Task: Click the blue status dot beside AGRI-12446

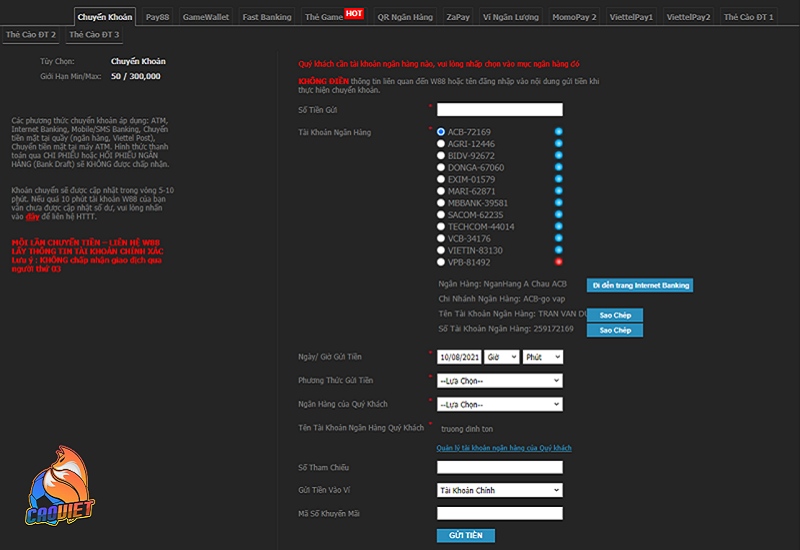Action: coord(559,143)
